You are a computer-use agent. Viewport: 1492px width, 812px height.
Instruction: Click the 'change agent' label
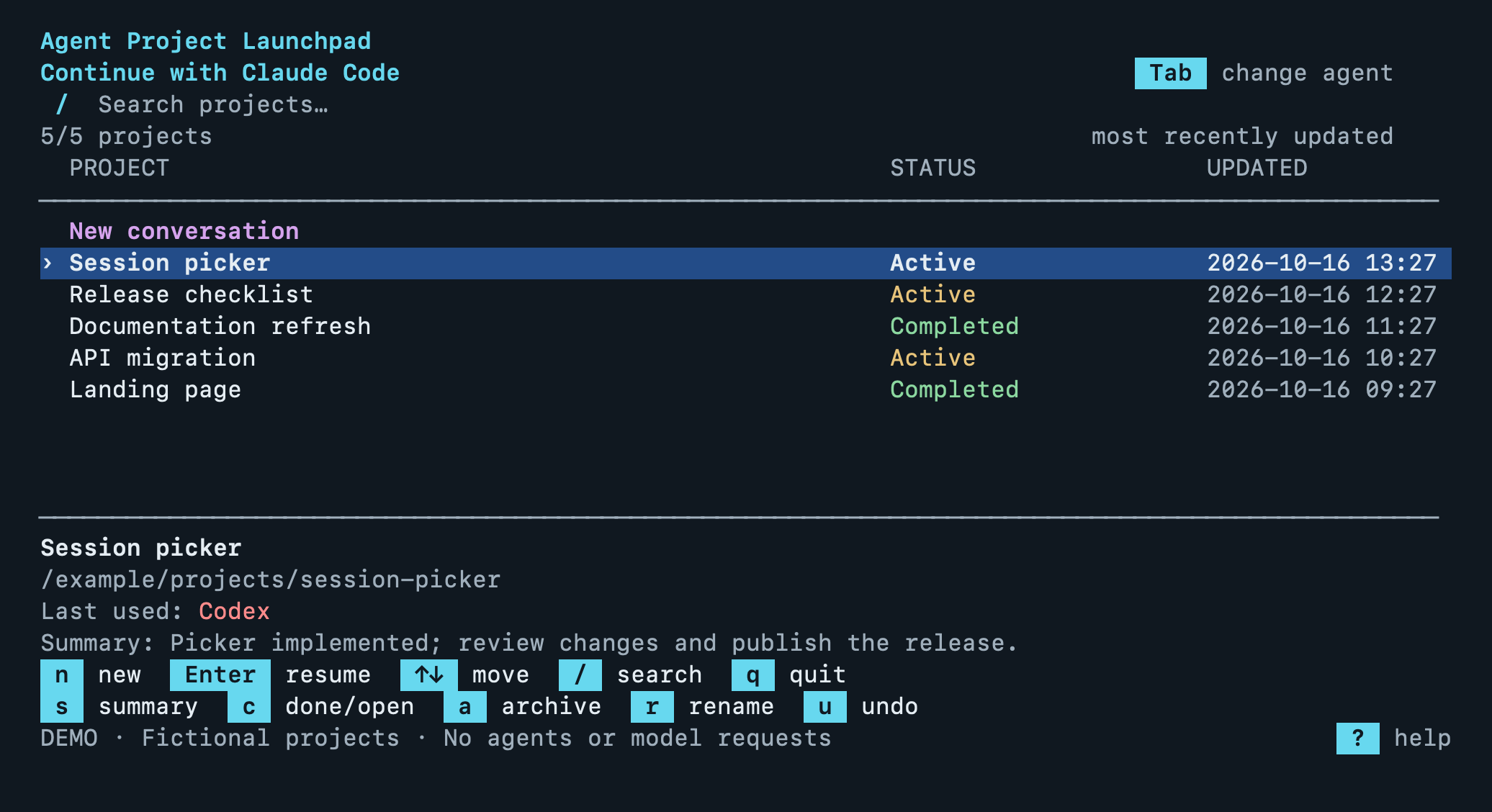coord(1308,73)
